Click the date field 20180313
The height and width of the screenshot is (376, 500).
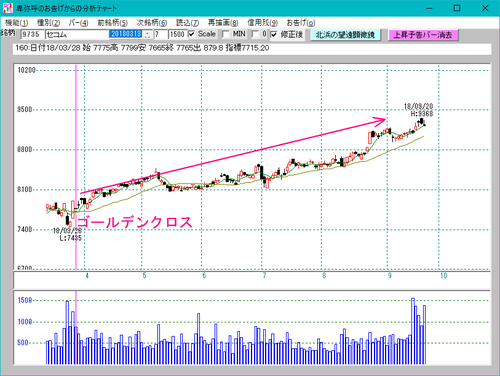coord(127,34)
